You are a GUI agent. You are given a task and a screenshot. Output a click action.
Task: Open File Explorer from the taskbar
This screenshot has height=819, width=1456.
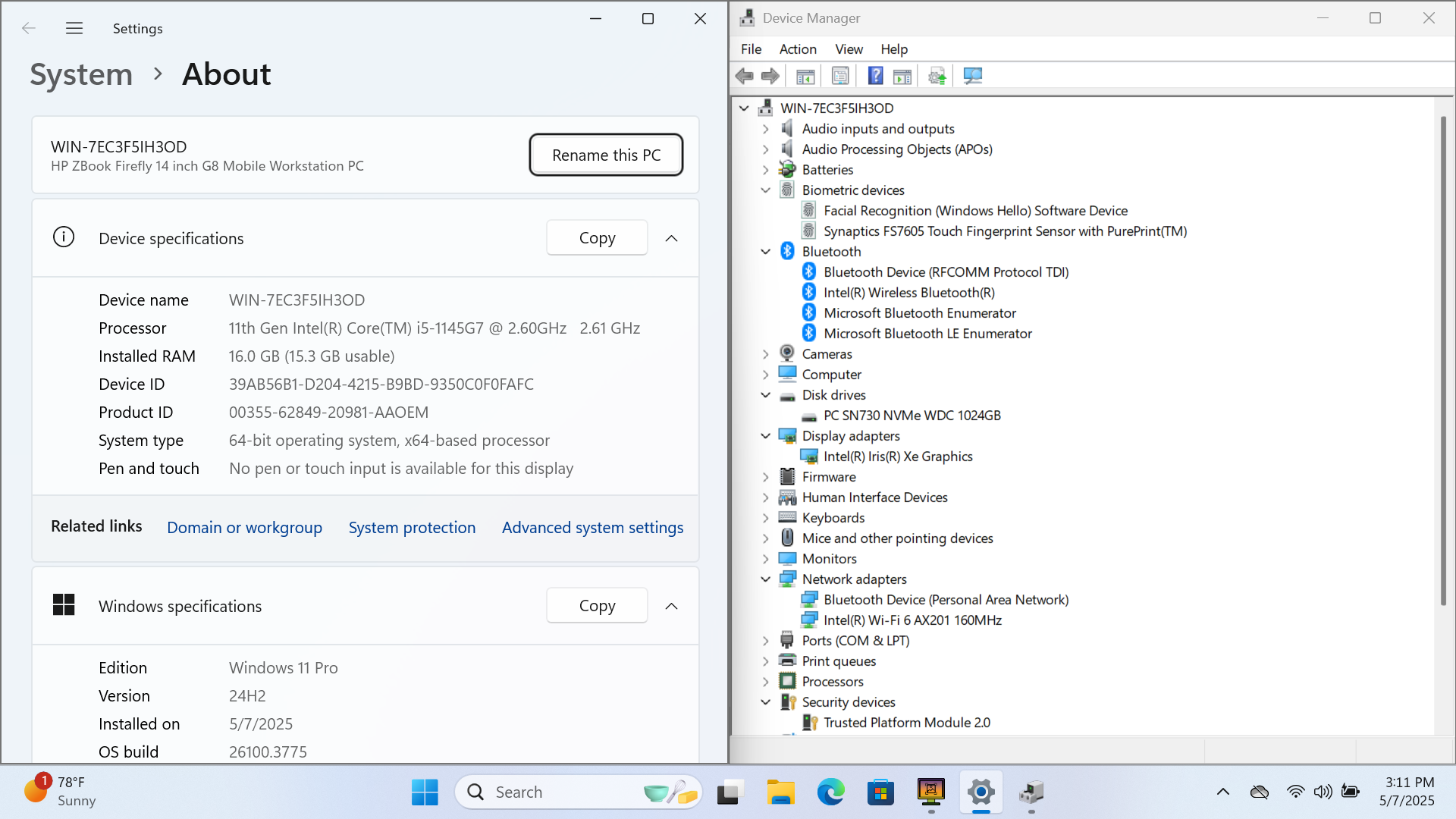(780, 792)
